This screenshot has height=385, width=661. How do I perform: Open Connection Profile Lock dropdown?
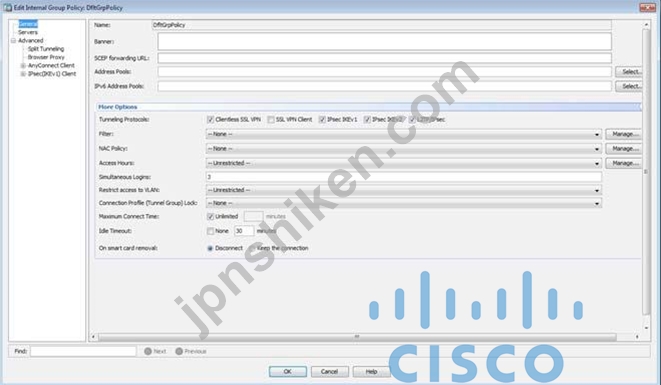[x=403, y=203]
